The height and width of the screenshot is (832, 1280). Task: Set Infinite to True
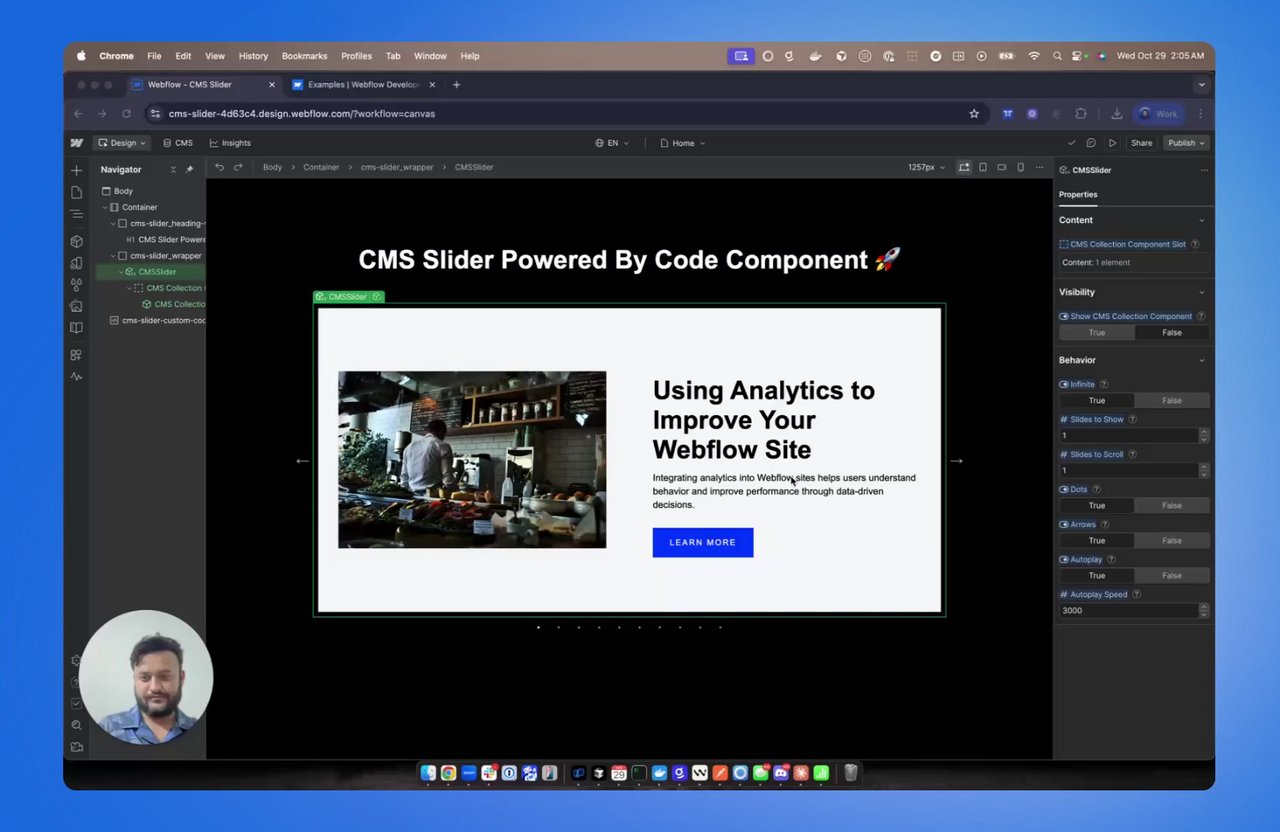click(x=1097, y=401)
